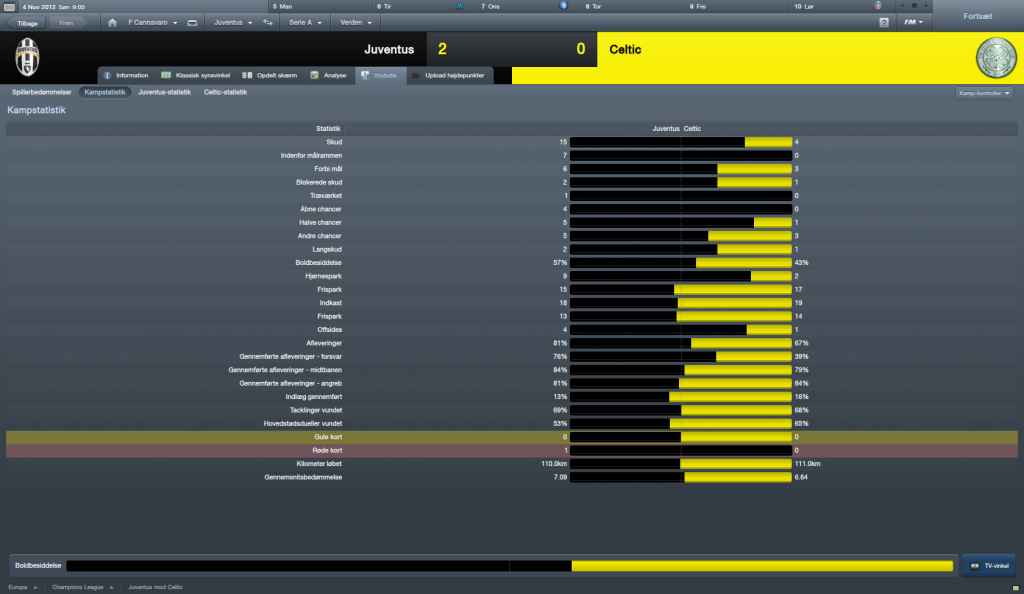Expand the Kamp-kontroller dropdown

984,93
